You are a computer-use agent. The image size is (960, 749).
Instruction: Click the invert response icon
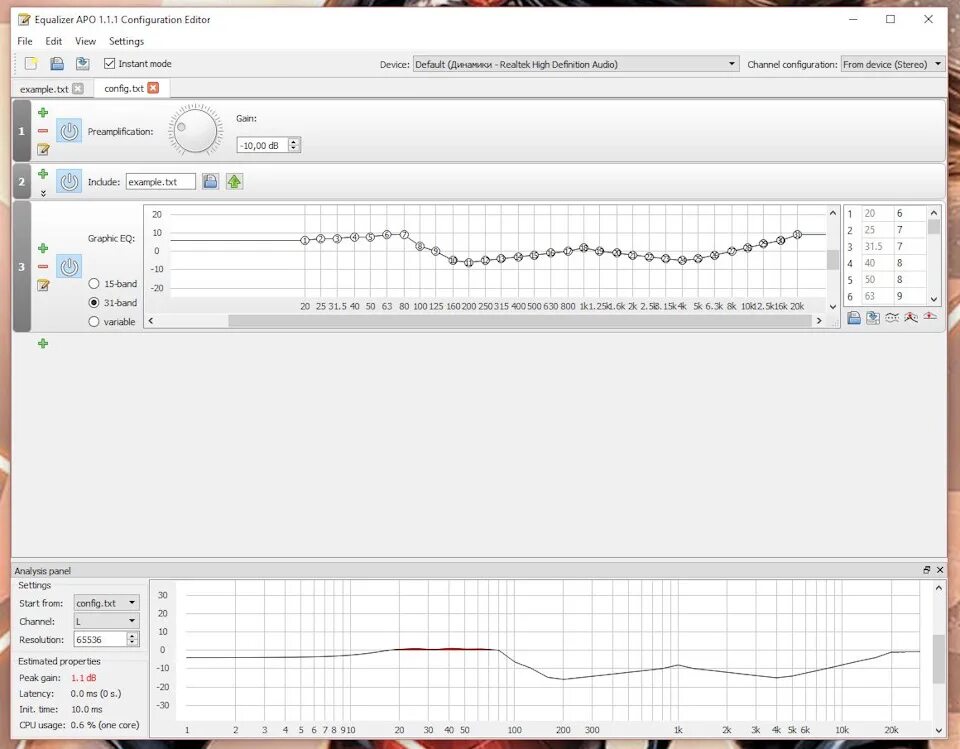[892, 317]
